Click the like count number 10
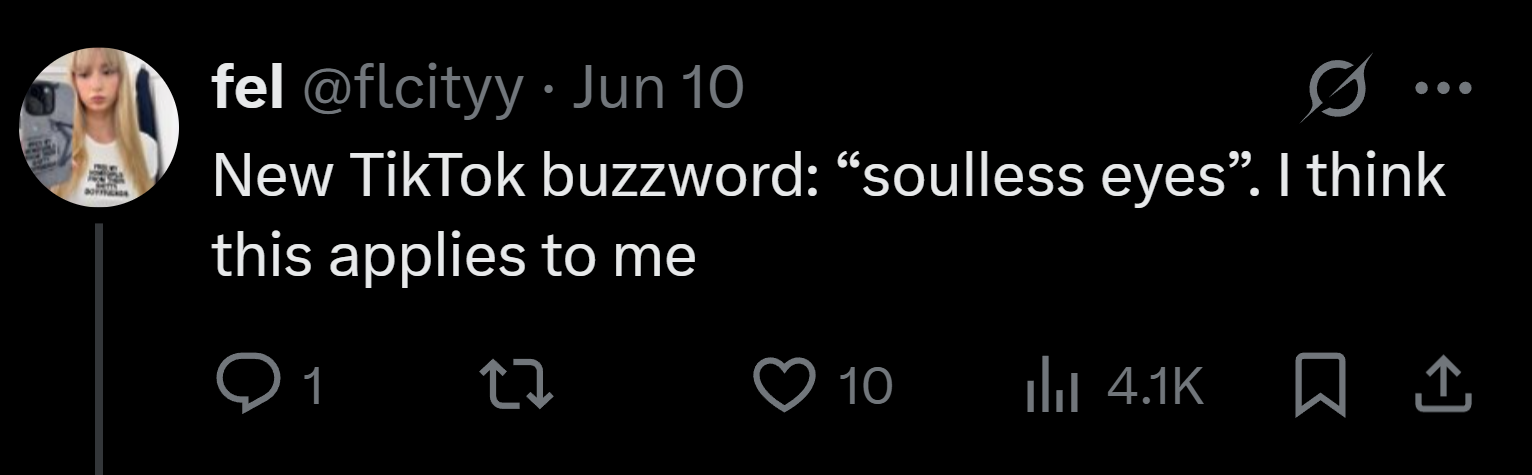This screenshot has width=1532, height=475. coord(865,386)
